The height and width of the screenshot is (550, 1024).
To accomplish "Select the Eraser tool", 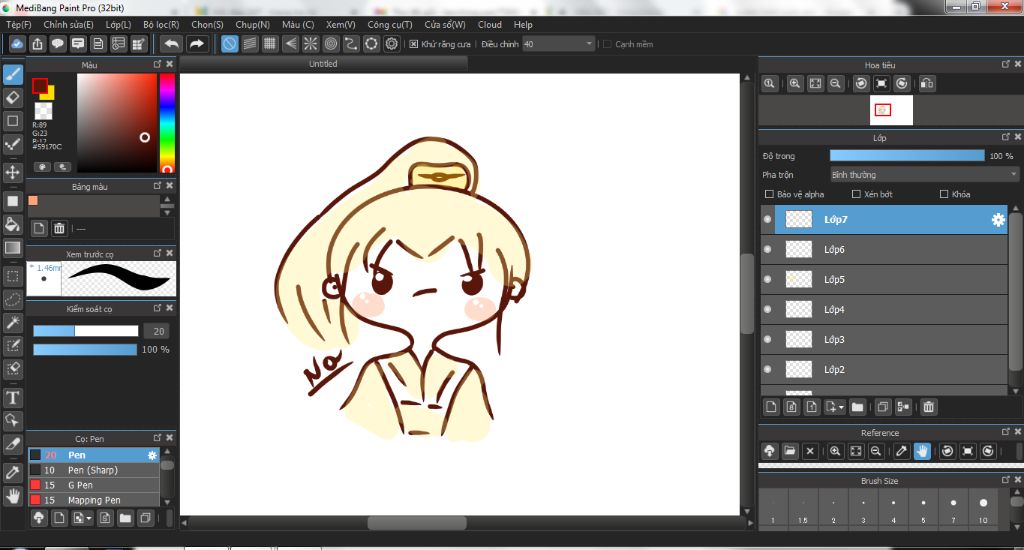I will click(x=12, y=98).
